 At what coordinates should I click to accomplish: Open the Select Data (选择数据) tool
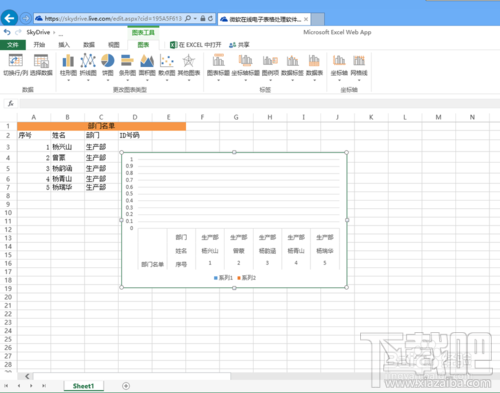pos(41,61)
